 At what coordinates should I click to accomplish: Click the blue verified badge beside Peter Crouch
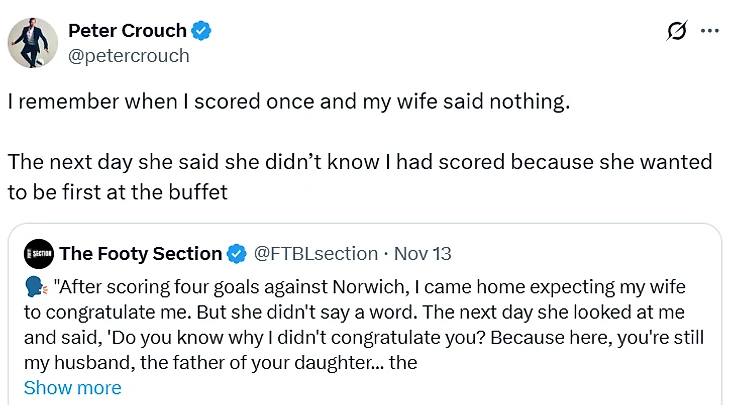202,31
